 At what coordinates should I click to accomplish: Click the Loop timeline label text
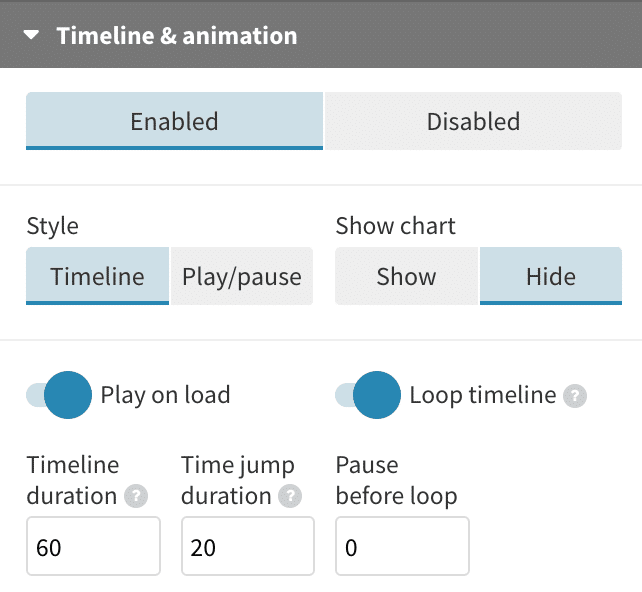pos(482,395)
